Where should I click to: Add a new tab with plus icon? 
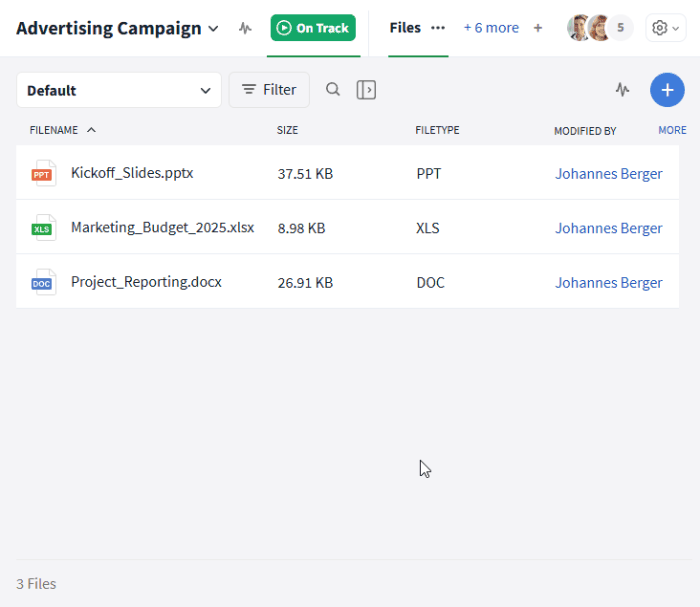[538, 28]
